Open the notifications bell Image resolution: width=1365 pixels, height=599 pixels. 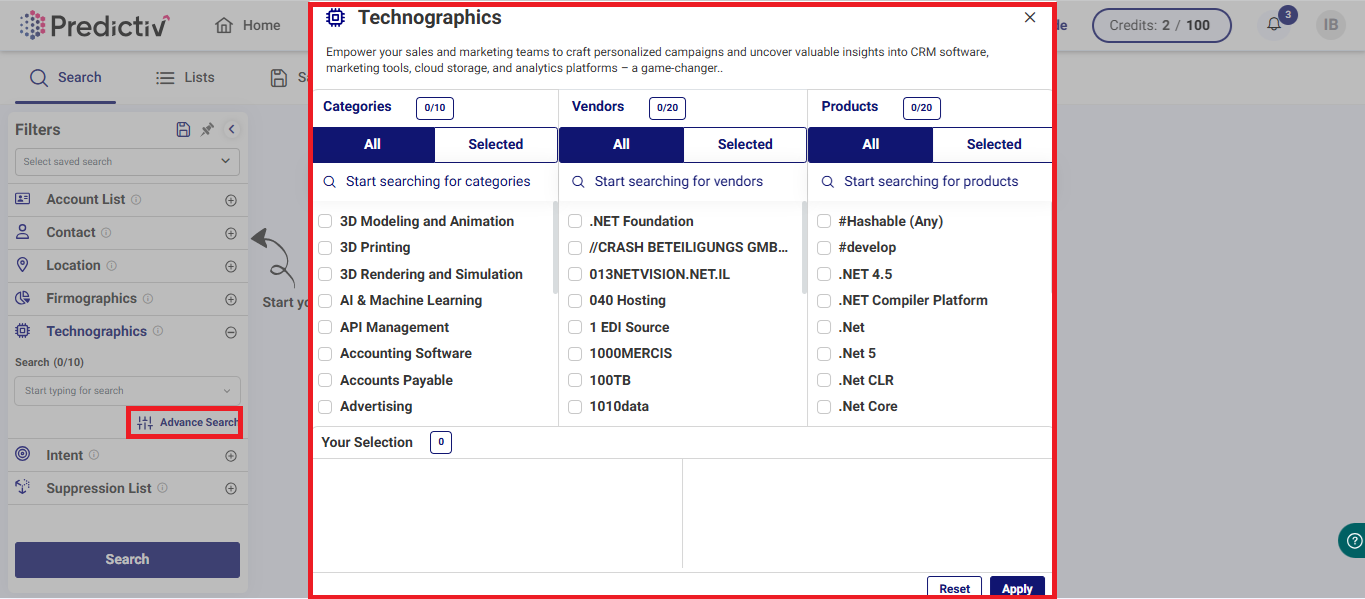coord(1274,25)
